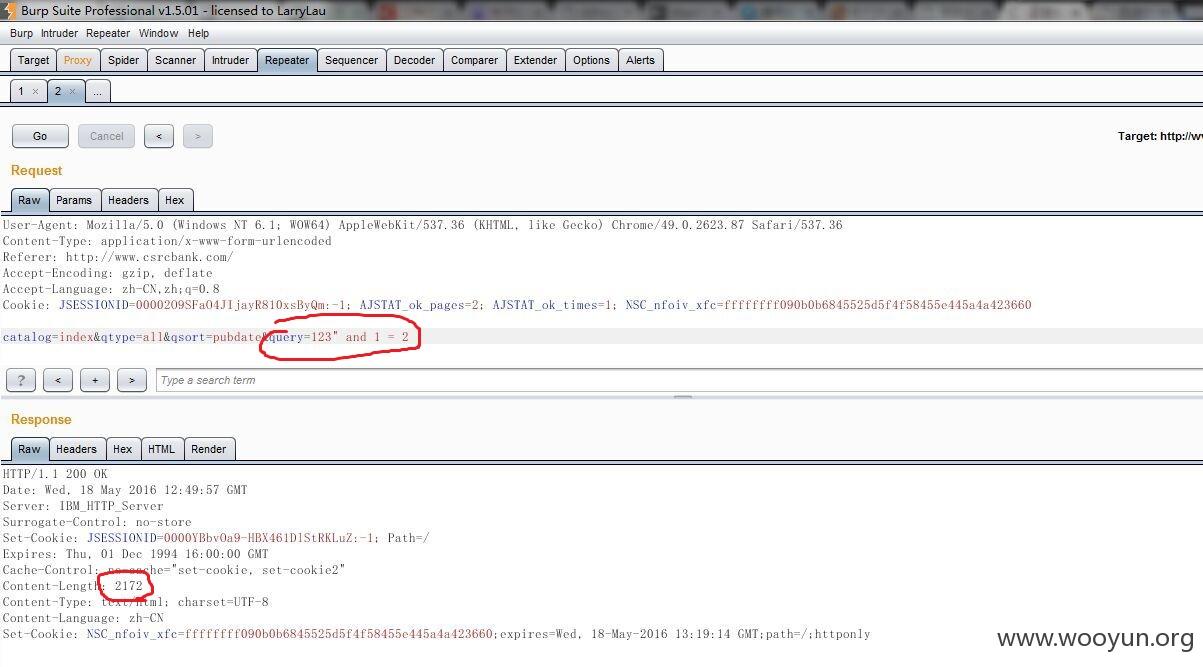The width and height of the screenshot is (1203, 667).
Task: Select the Repeater tool tab
Action: tap(287, 60)
